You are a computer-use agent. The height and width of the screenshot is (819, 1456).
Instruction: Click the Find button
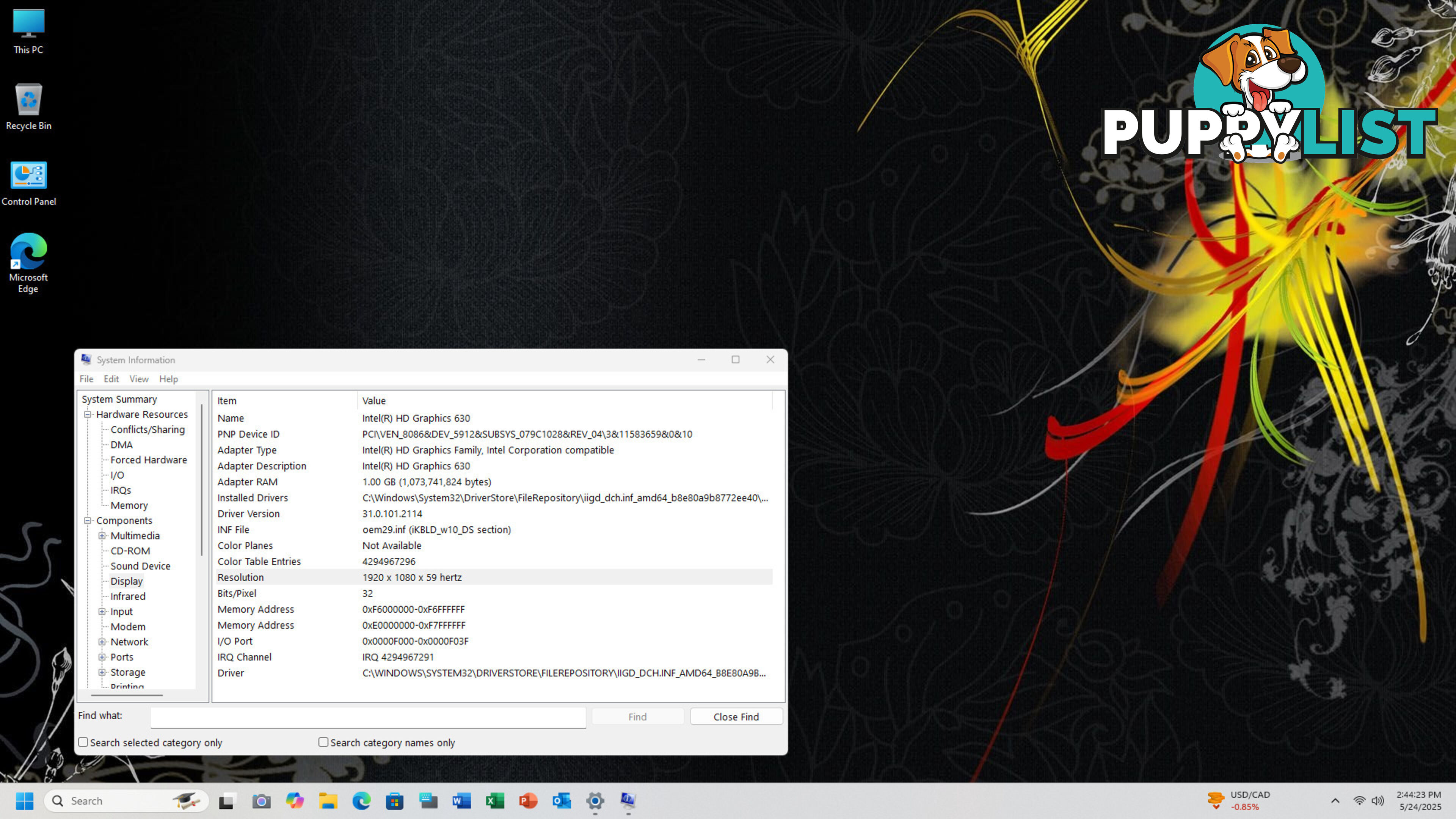coord(637,717)
